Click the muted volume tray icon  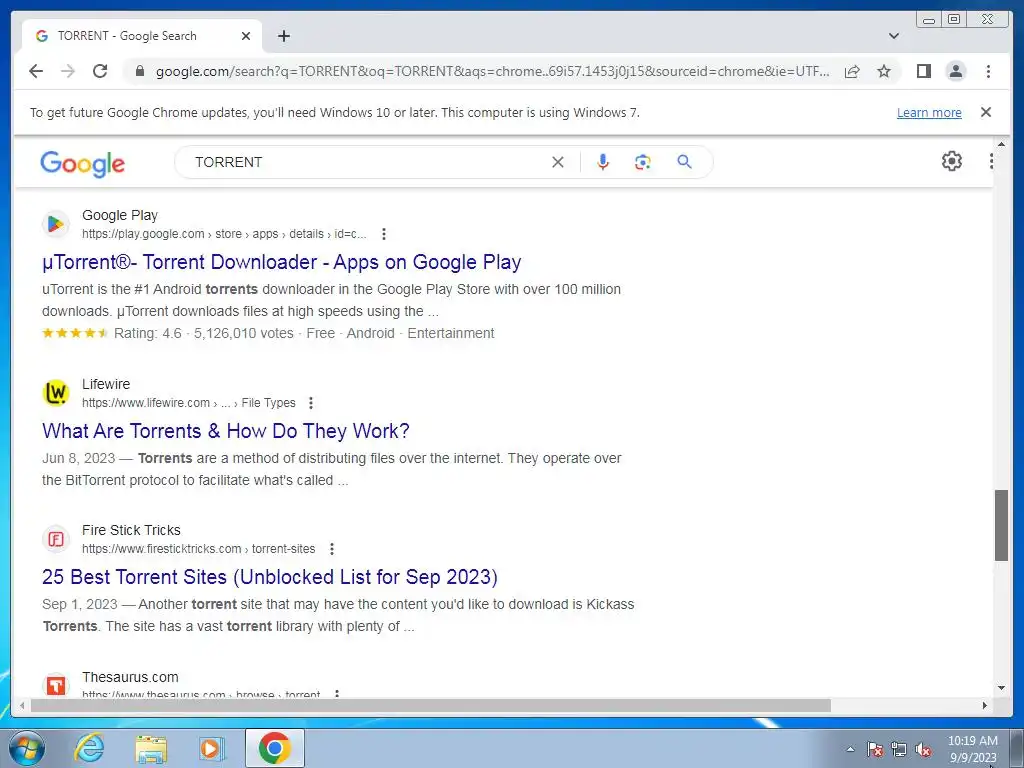coord(923,749)
